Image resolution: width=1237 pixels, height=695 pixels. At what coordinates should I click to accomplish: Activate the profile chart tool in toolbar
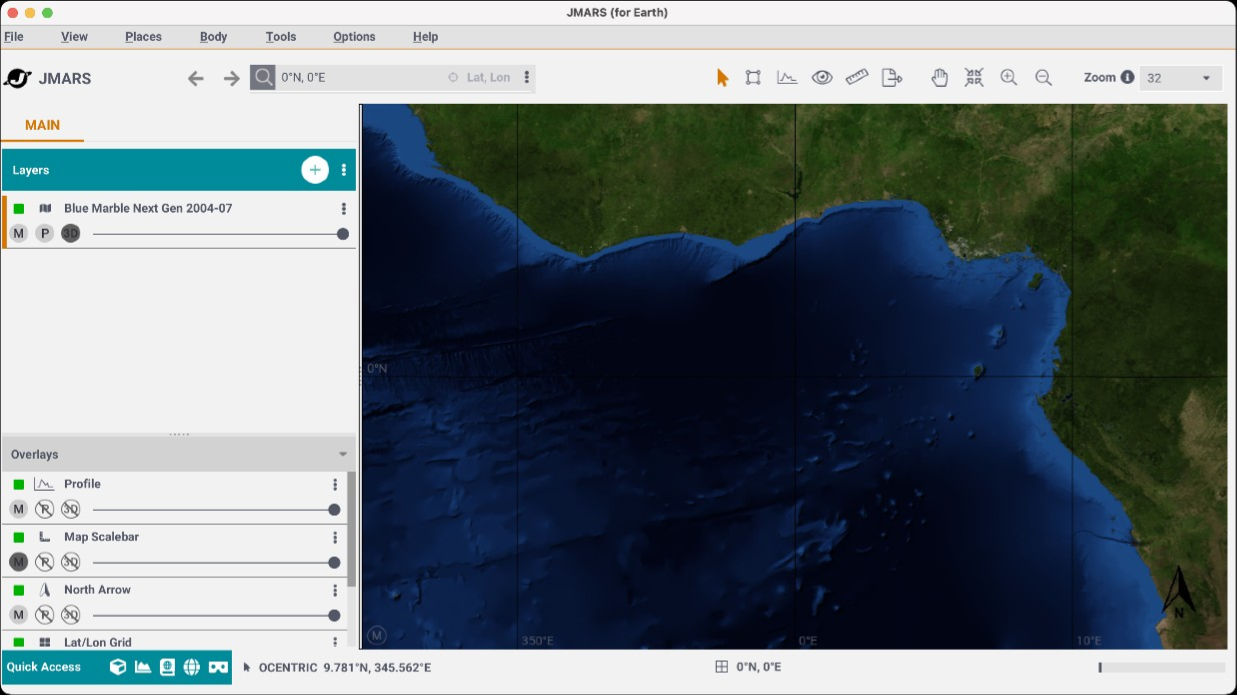[x=787, y=78]
